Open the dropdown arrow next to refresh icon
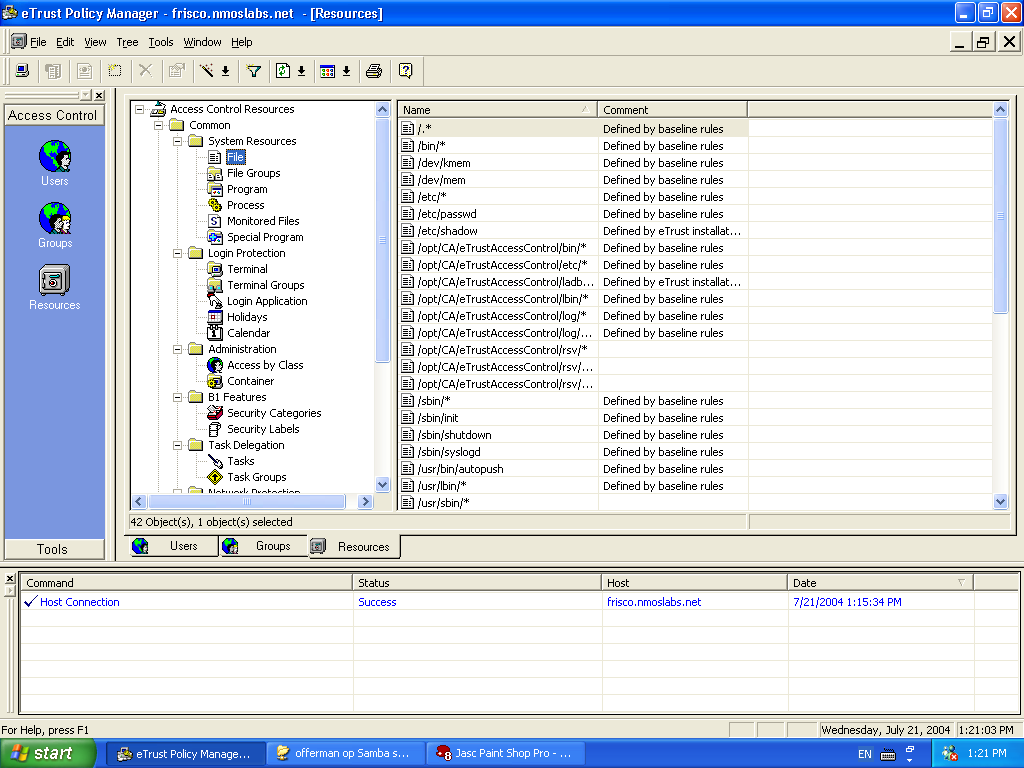The width and height of the screenshot is (1024, 768). 302,71
